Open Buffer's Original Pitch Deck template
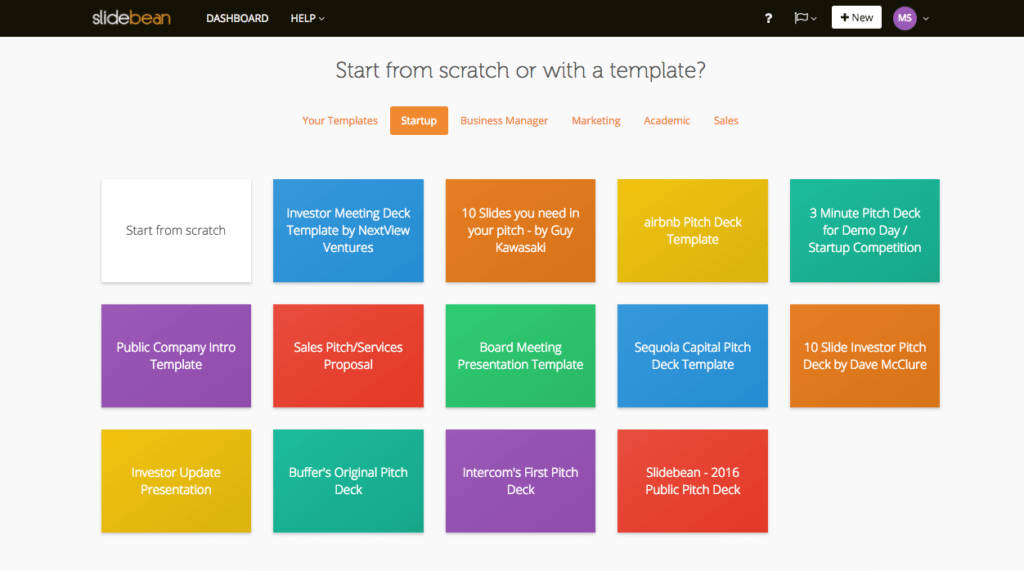 348,481
